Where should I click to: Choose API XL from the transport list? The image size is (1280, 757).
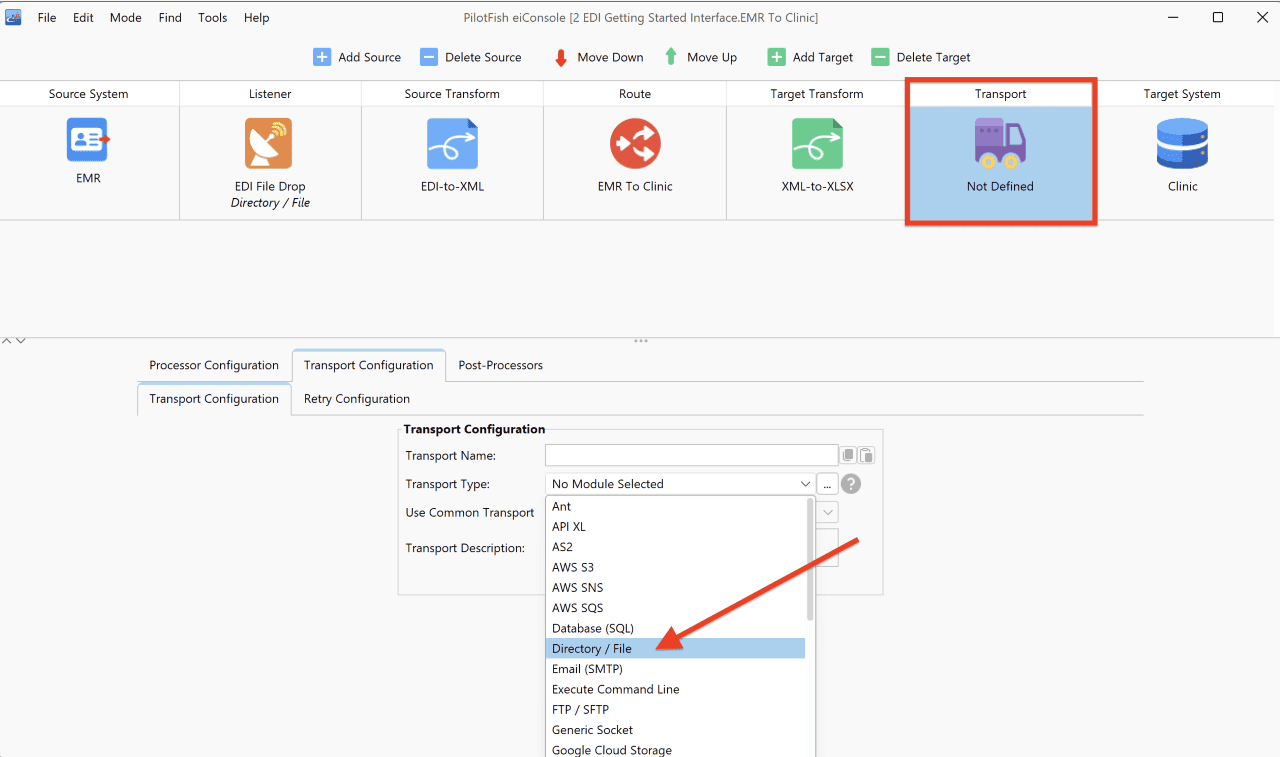[x=675, y=527]
